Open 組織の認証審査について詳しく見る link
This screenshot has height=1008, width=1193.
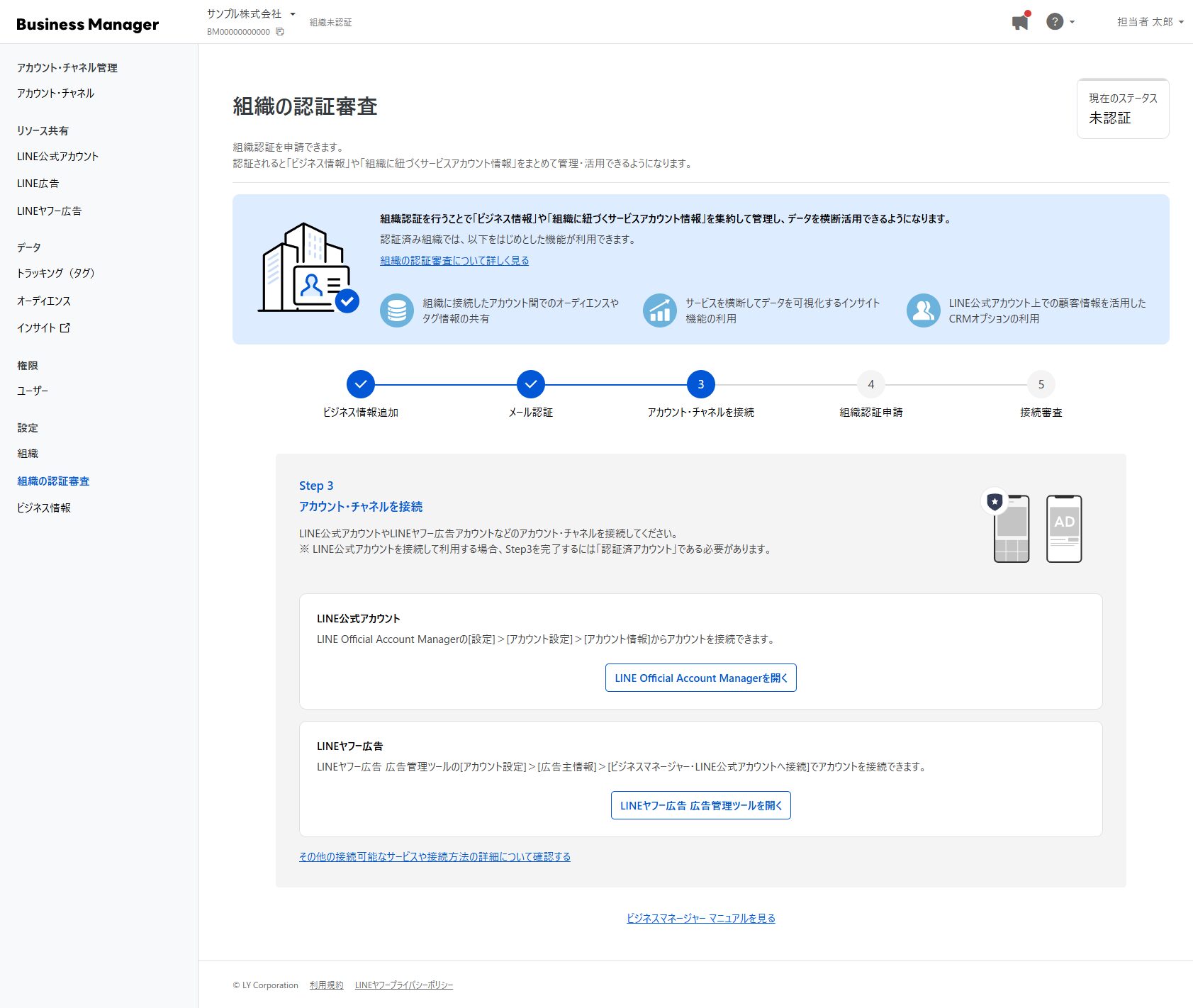[x=454, y=260]
